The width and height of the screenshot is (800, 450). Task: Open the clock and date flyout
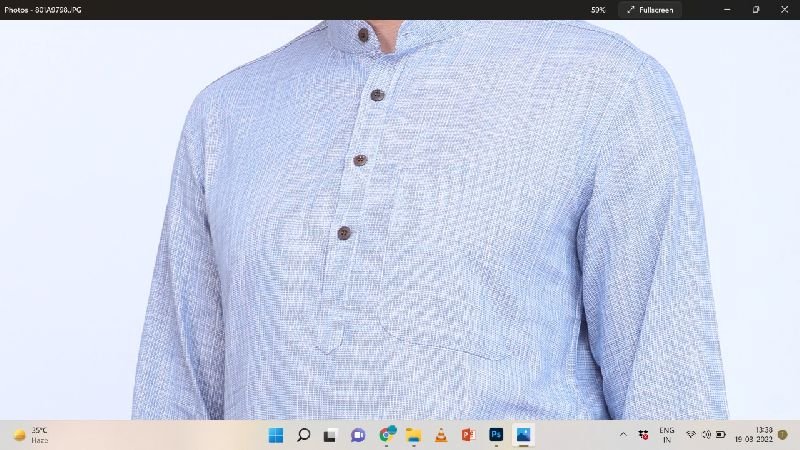[x=763, y=435]
